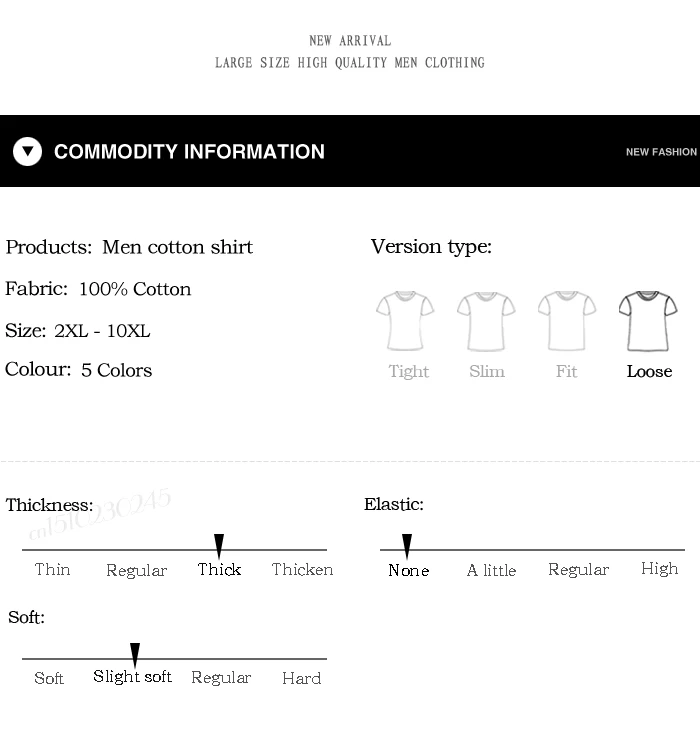The image size is (700, 747).
Task: Choose the A little elastic label
Action: [x=491, y=570]
